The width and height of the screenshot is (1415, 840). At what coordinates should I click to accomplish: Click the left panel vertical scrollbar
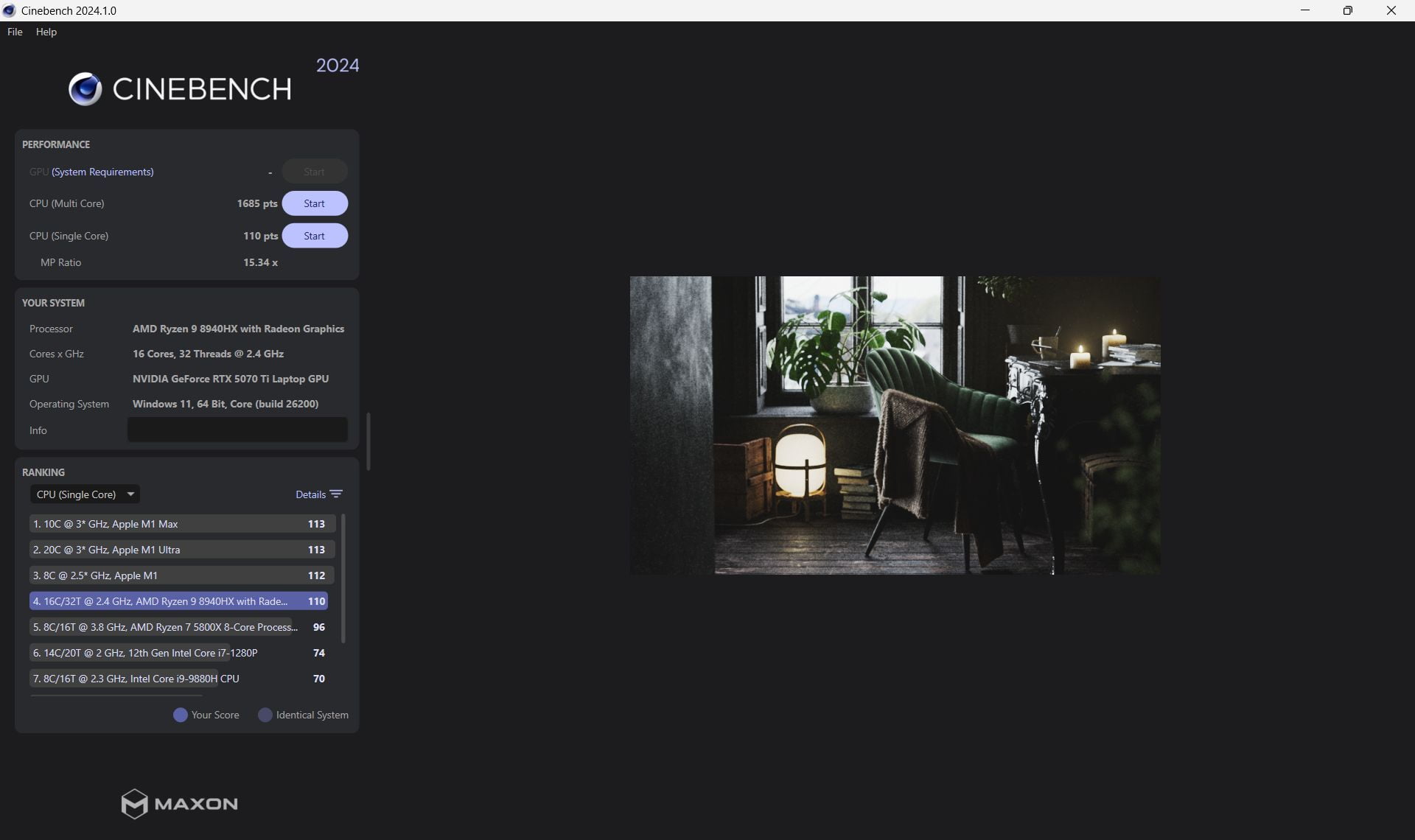pyautogui.click(x=368, y=441)
